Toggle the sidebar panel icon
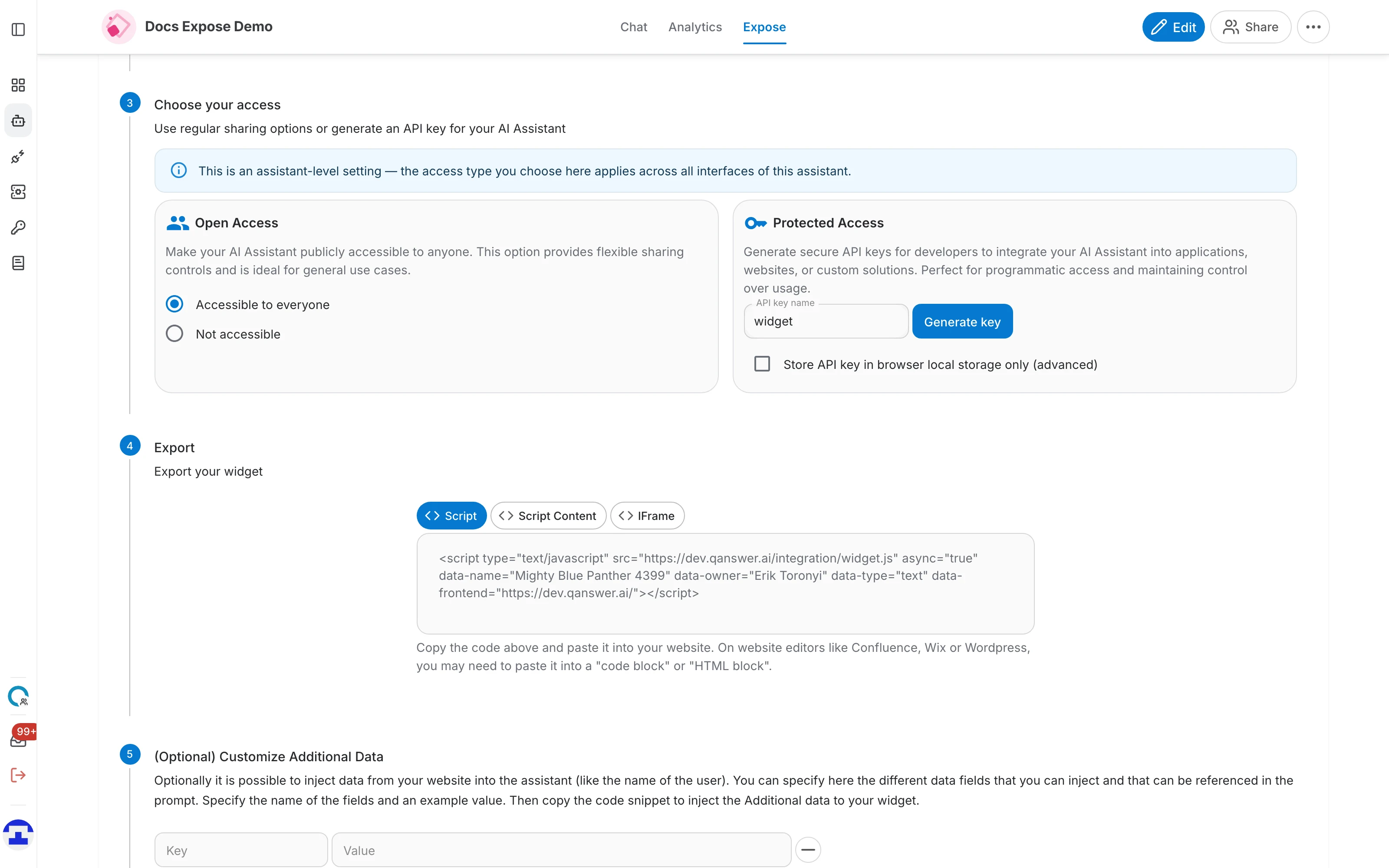Image resolution: width=1389 pixels, height=868 pixels. pyautogui.click(x=18, y=29)
